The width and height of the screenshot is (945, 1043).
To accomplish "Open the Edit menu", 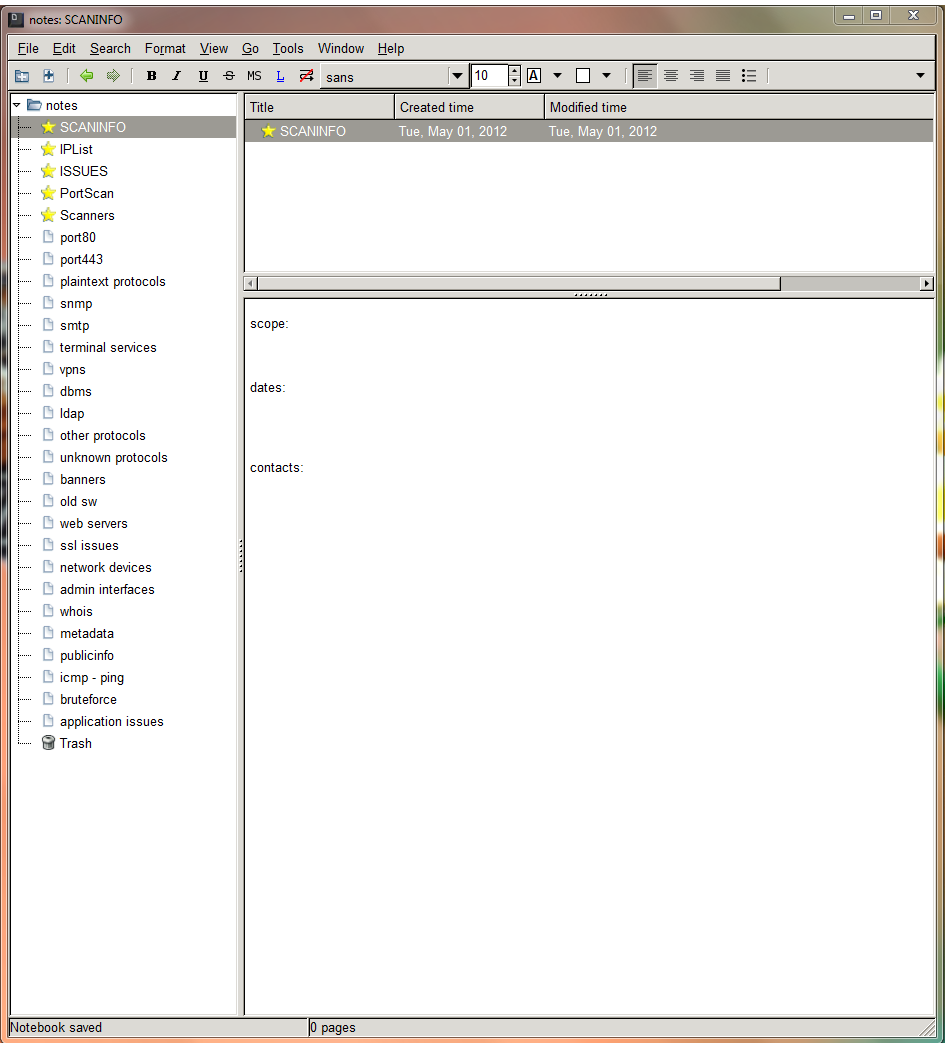I will click(65, 49).
